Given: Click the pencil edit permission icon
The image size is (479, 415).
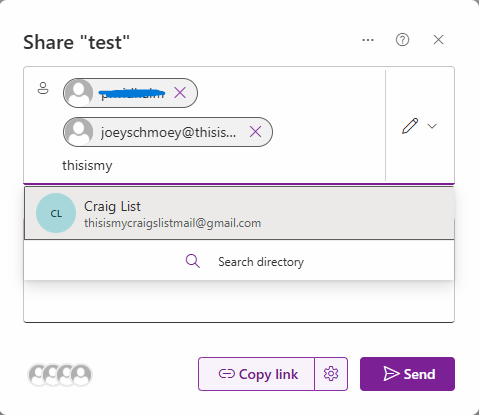Looking at the screenshot, I should tap(410, 126).
